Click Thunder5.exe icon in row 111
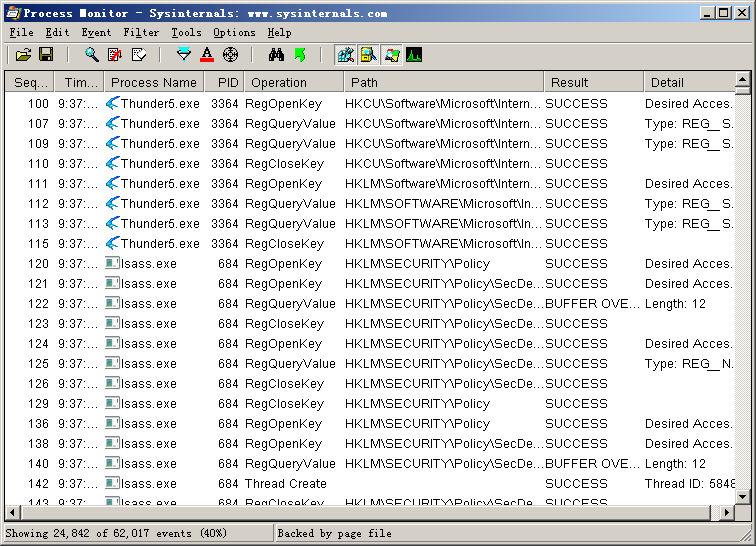This screenshot has width=756, height=546. 112,183
